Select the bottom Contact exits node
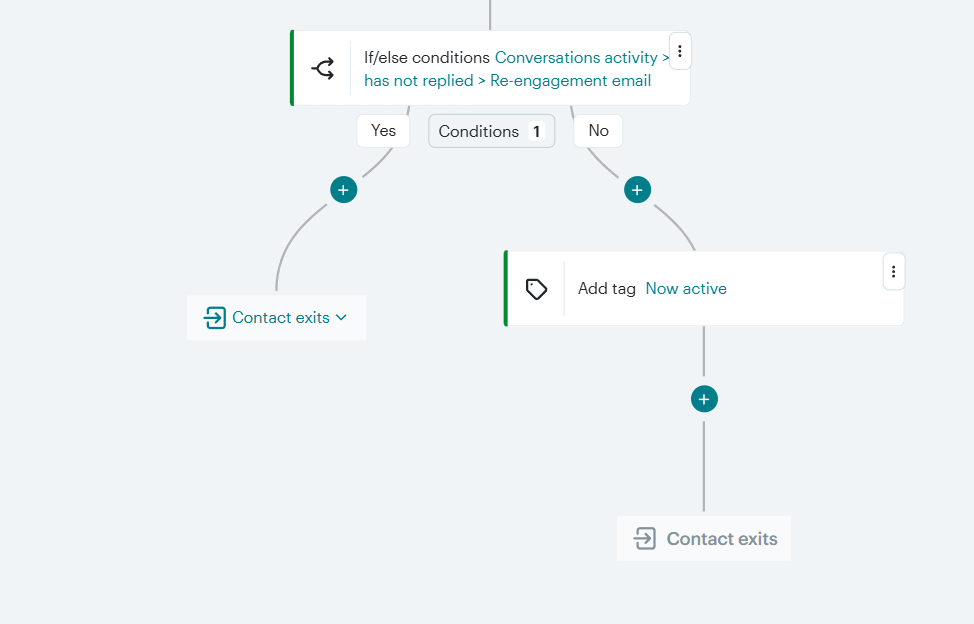 704,538
